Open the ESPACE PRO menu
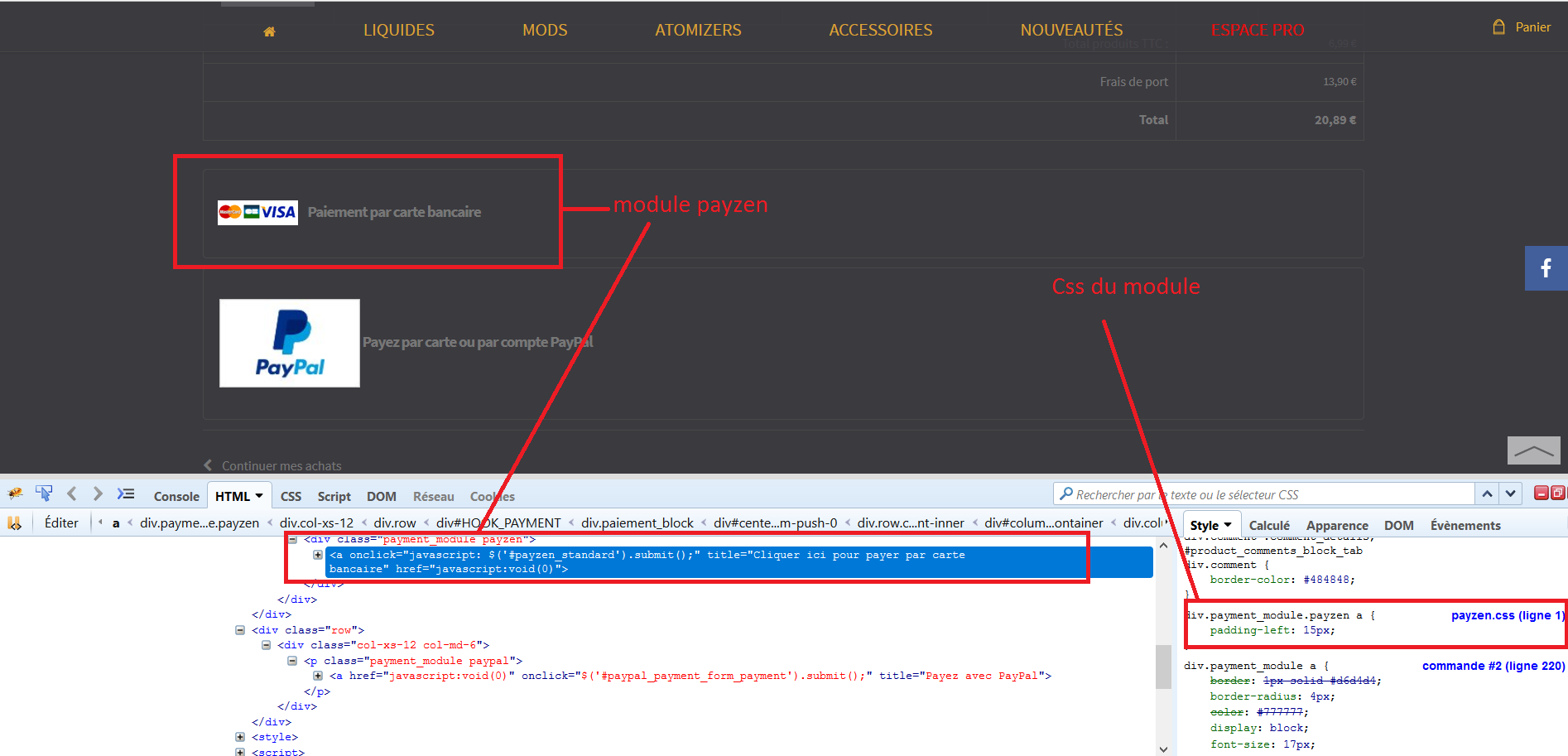Image resolution: width=1568 pixels, height=756 pixels. [1258, 30]
